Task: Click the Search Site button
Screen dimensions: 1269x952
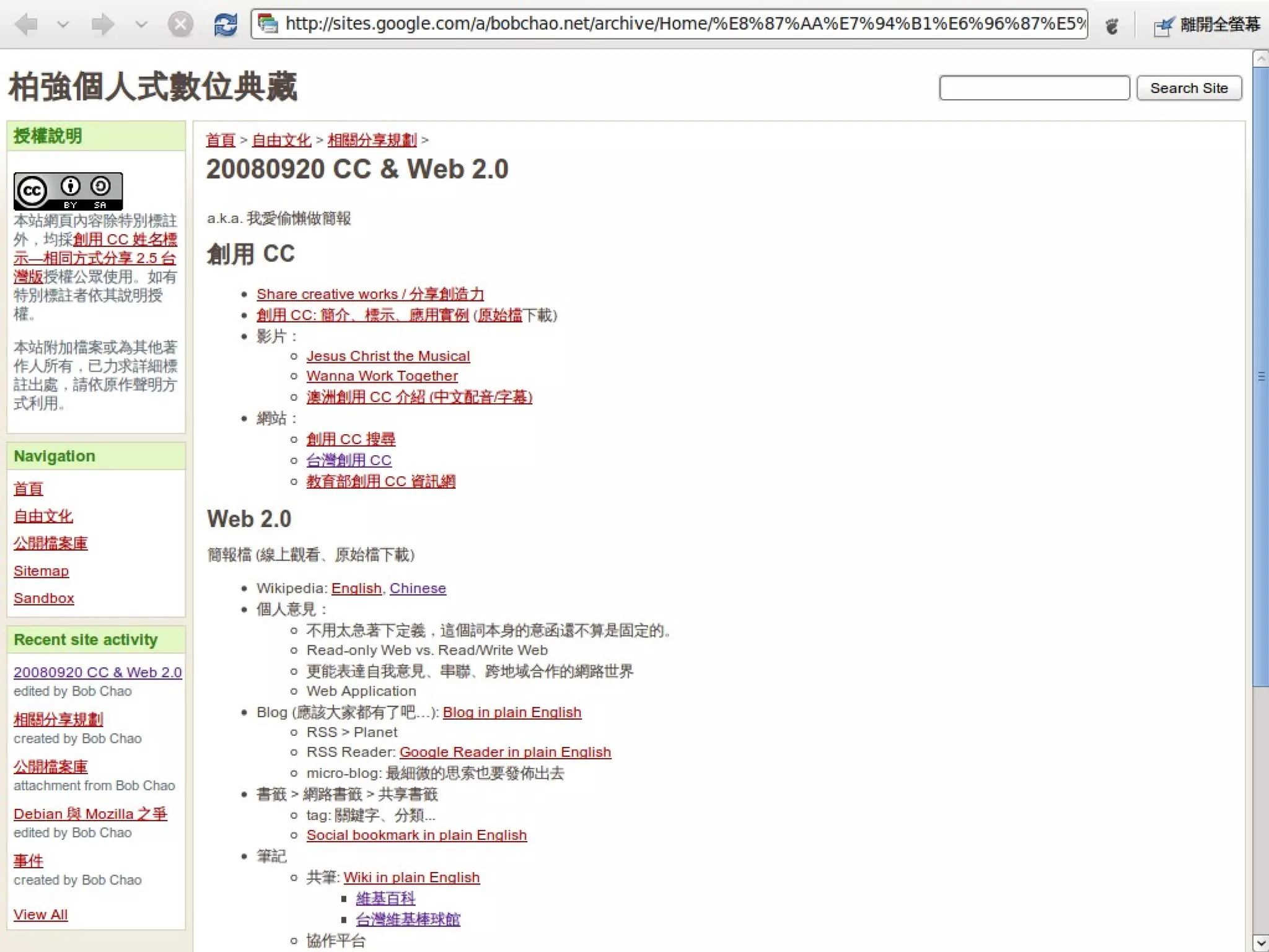Action: click(x=1188, y=88)
